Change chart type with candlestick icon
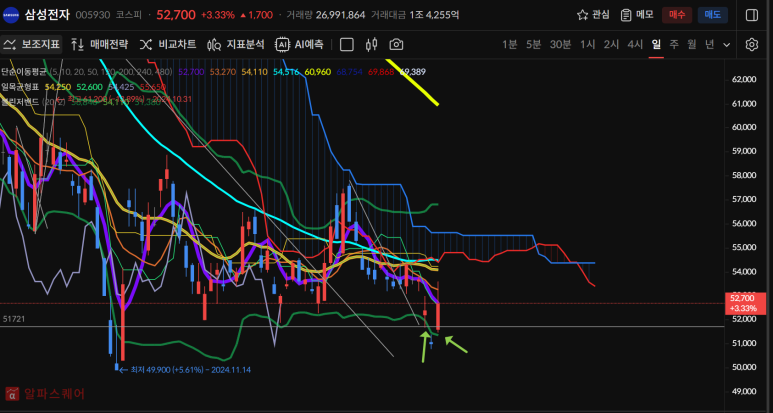The height and width of the screenshot is (413, 773). [x=371, y=45]
